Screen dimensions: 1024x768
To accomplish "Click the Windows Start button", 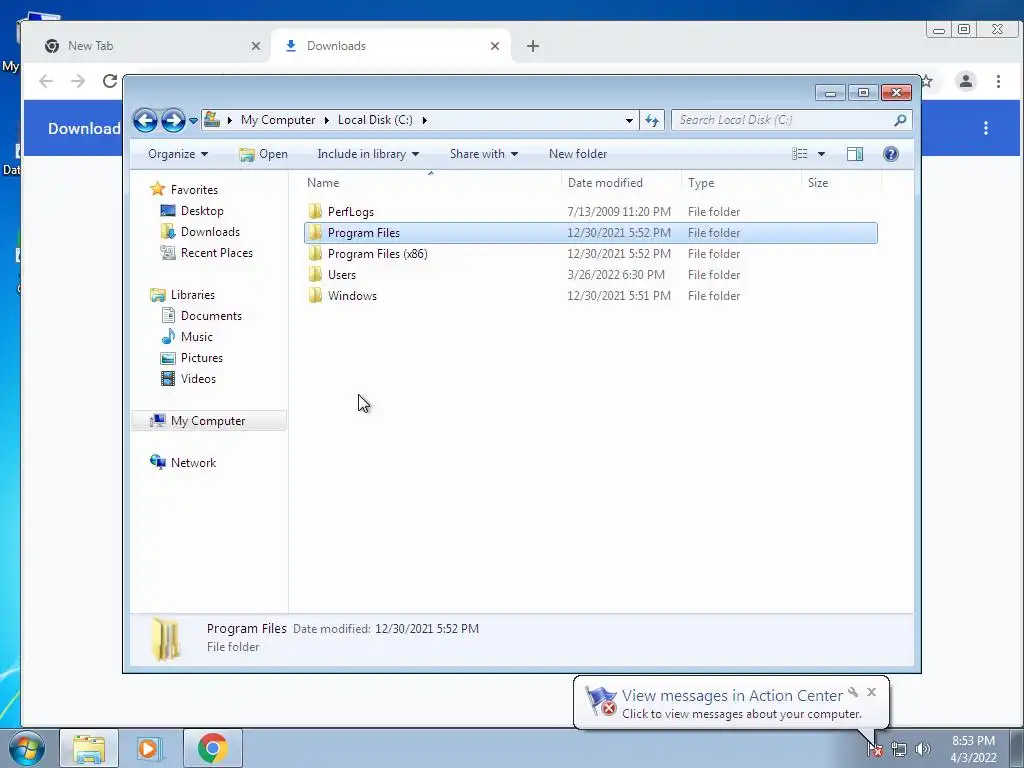I will pos(27,748).
